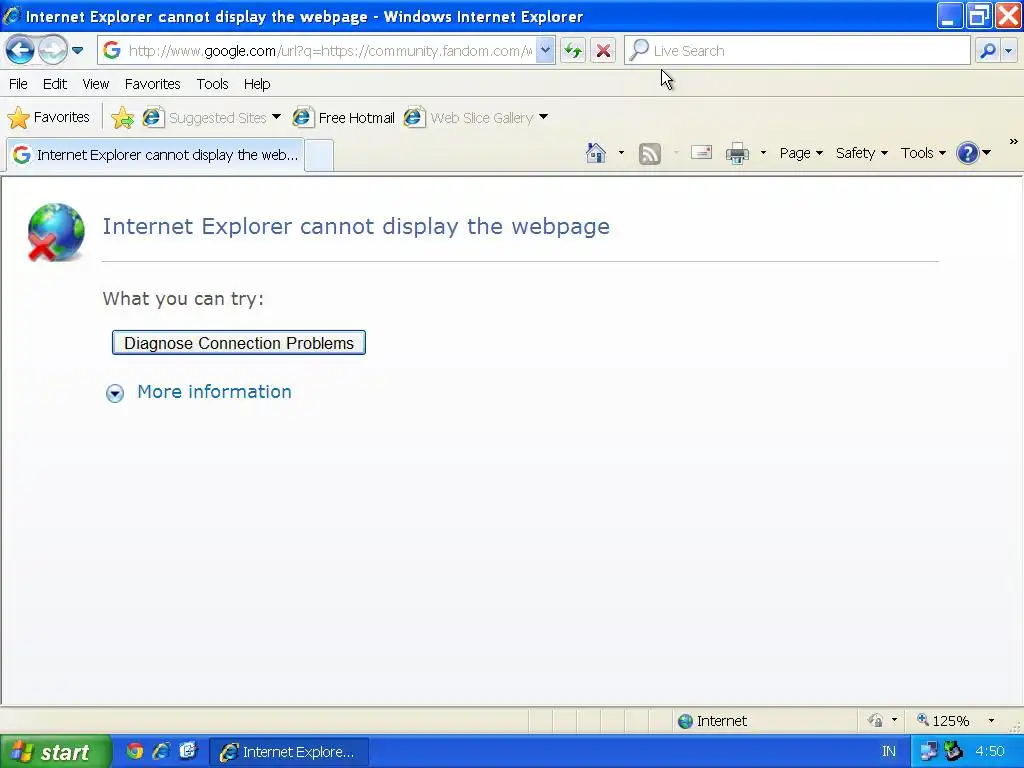Image resolution: width=1024 pixels, height=768 pixels.
Task: Expand the More information link
Action: 214,392
